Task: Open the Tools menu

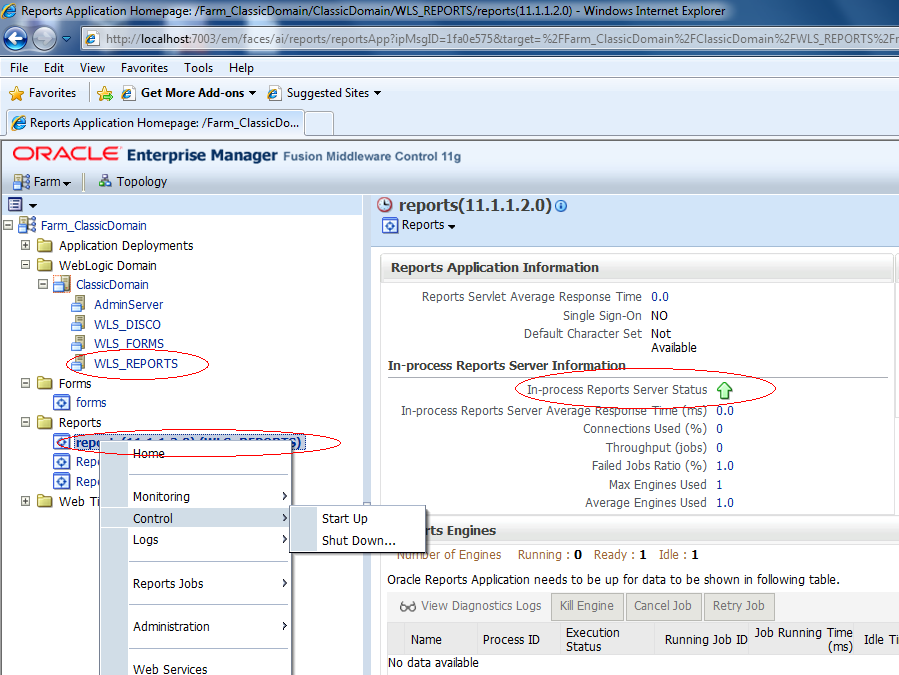Action: [198, 68]
